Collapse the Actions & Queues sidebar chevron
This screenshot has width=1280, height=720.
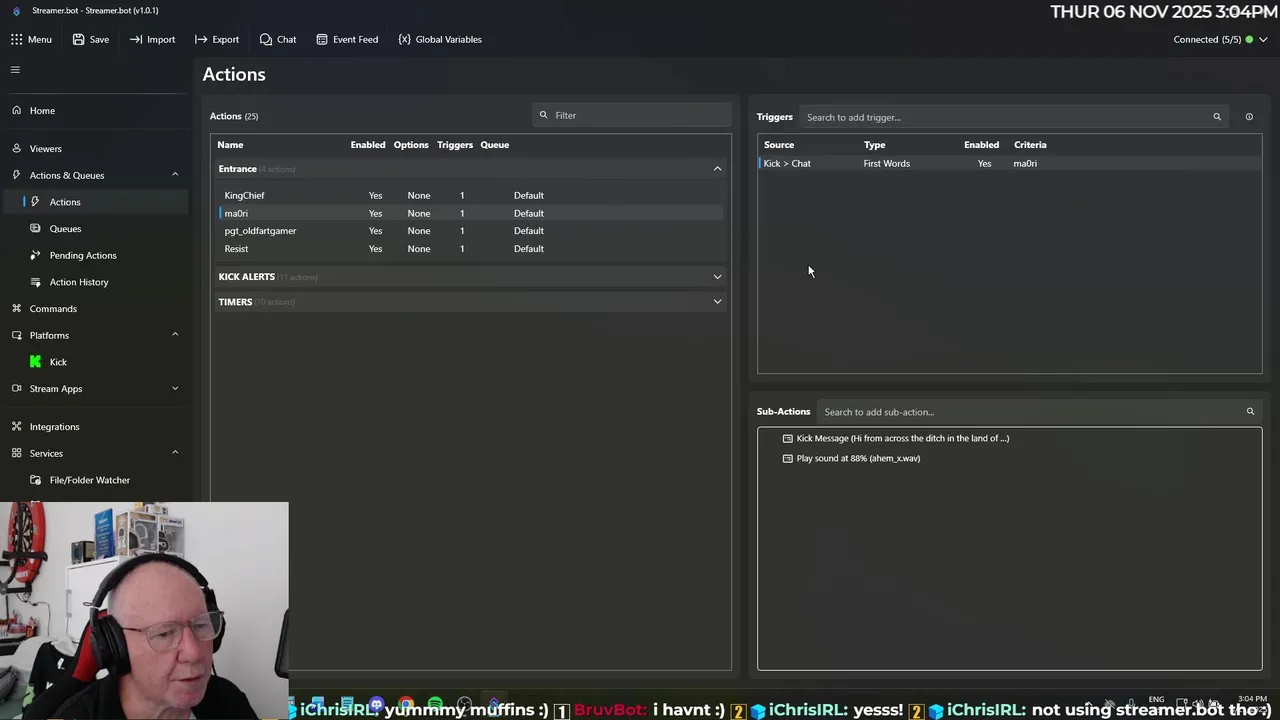(x=175, y=175)
